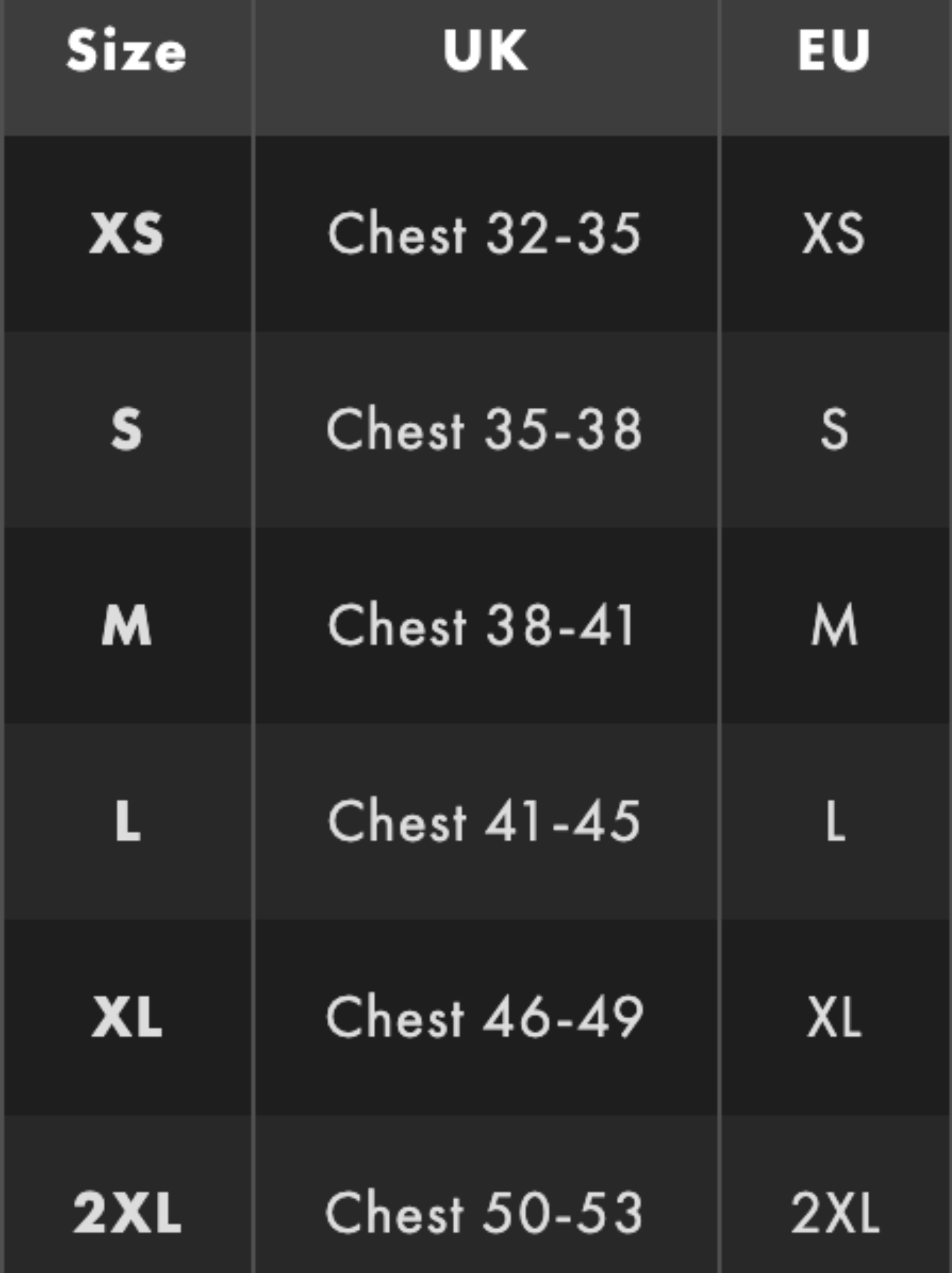Select the Chest 50-53 cell
952x1273 pixels.
pos(485,1213)
